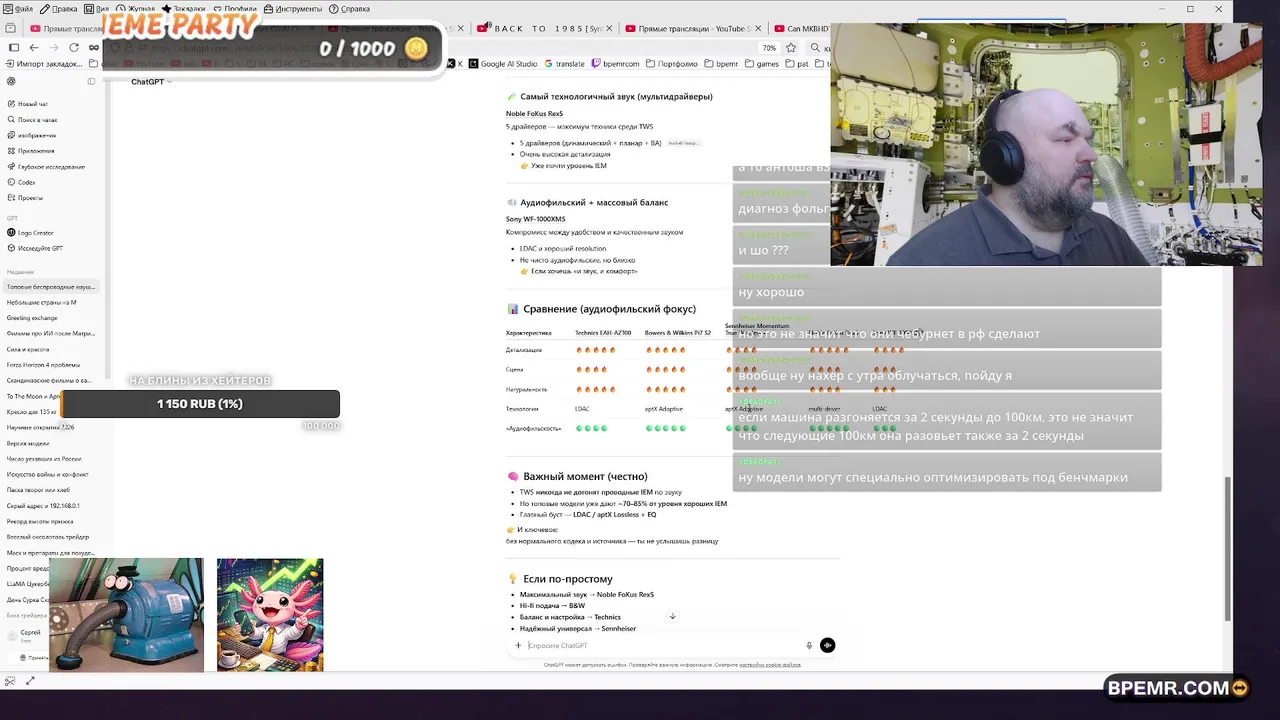Click the expand arrows icon bottom-left
The width and height of the screenshot is (1280, 720).
[x=30, y=681]
